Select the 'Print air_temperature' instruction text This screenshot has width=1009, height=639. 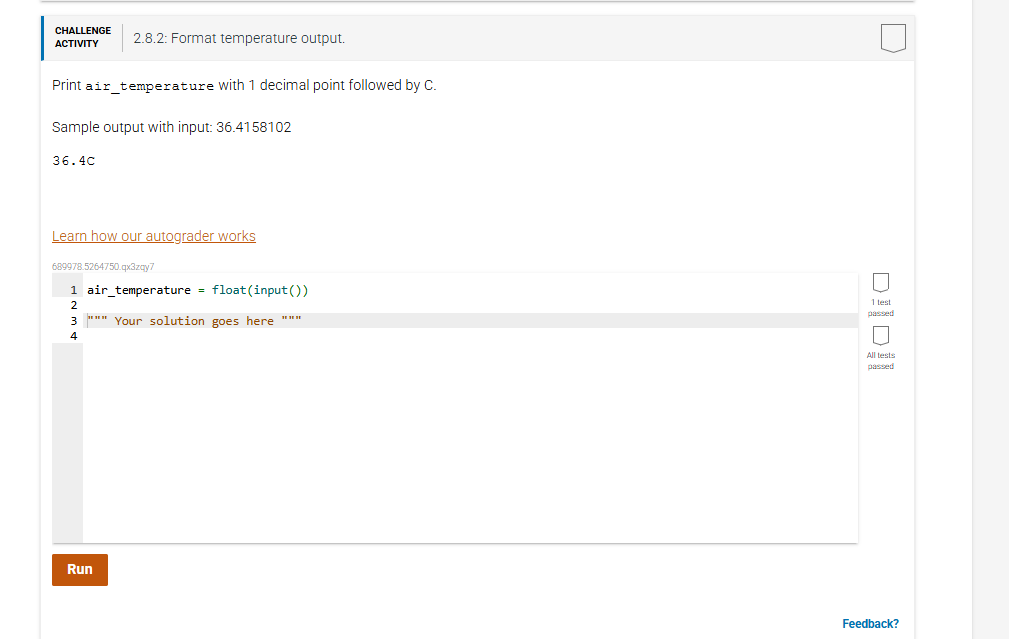click(x=130, y=85)
